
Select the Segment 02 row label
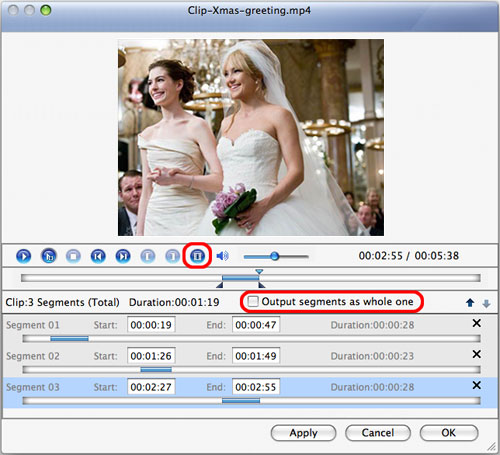[33, 356]
